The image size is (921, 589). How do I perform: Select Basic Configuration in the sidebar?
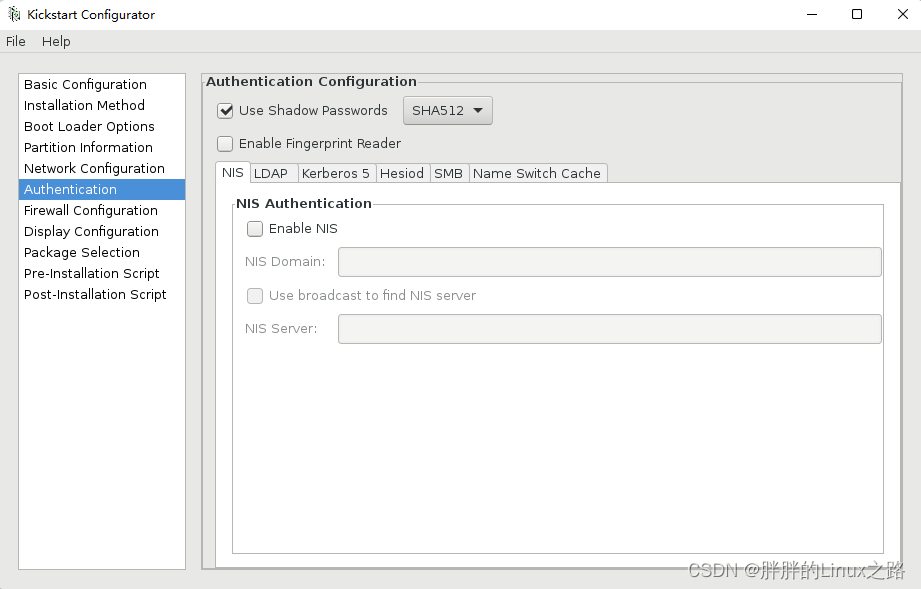(x=85, y=85)
